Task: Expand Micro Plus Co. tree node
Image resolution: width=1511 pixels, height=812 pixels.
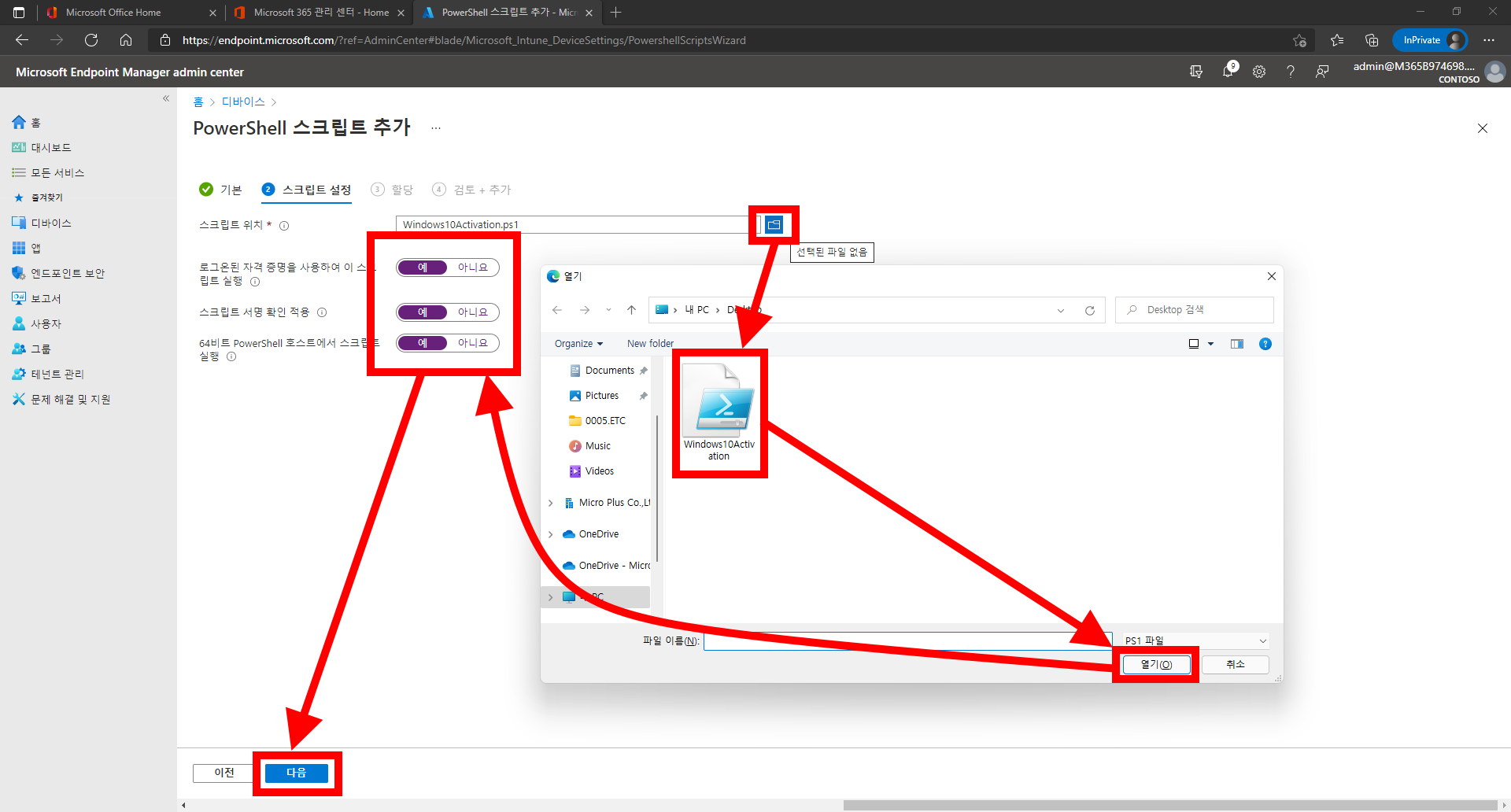Action: [551, 503]
